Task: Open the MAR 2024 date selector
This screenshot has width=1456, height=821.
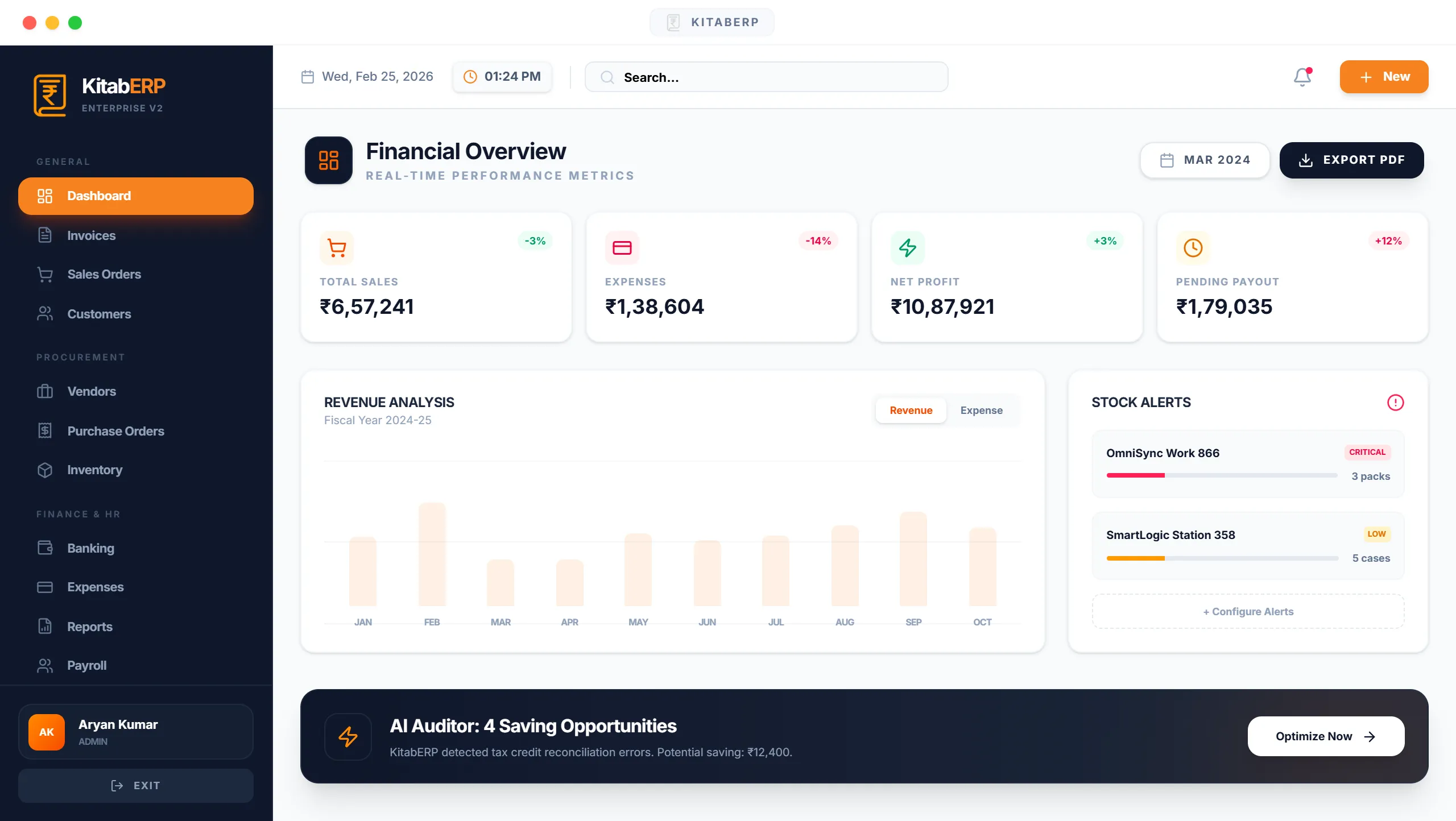Action: click(x=1205, y=160)
